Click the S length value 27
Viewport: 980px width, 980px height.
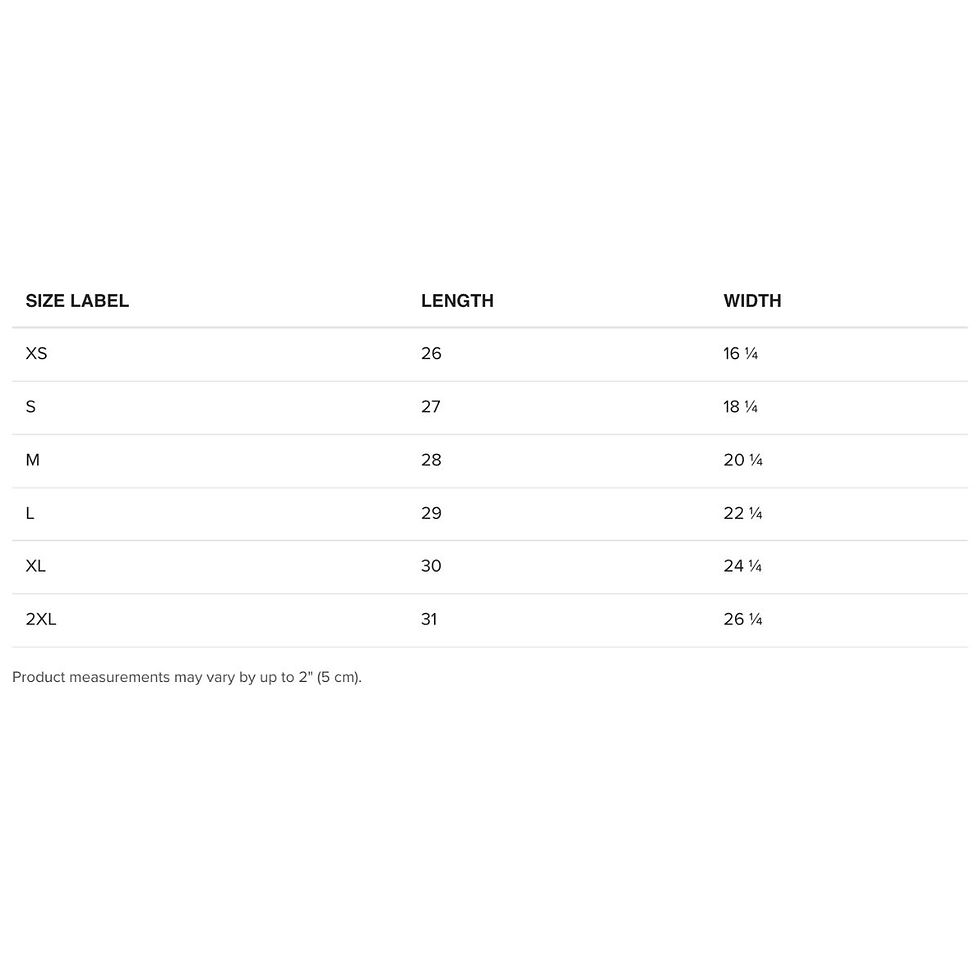[x=431, y=407]
